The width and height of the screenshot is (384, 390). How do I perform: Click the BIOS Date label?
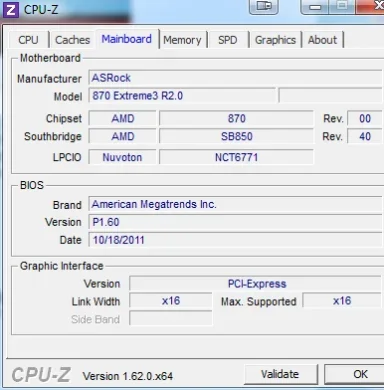tap(70, 240)
